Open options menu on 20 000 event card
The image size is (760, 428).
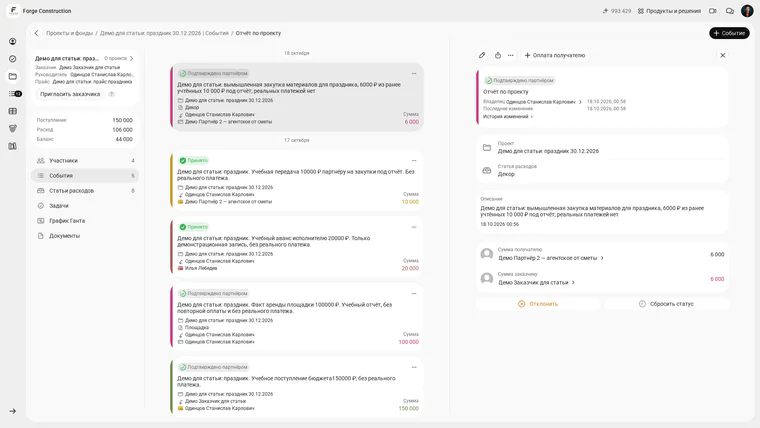[414, 227]
